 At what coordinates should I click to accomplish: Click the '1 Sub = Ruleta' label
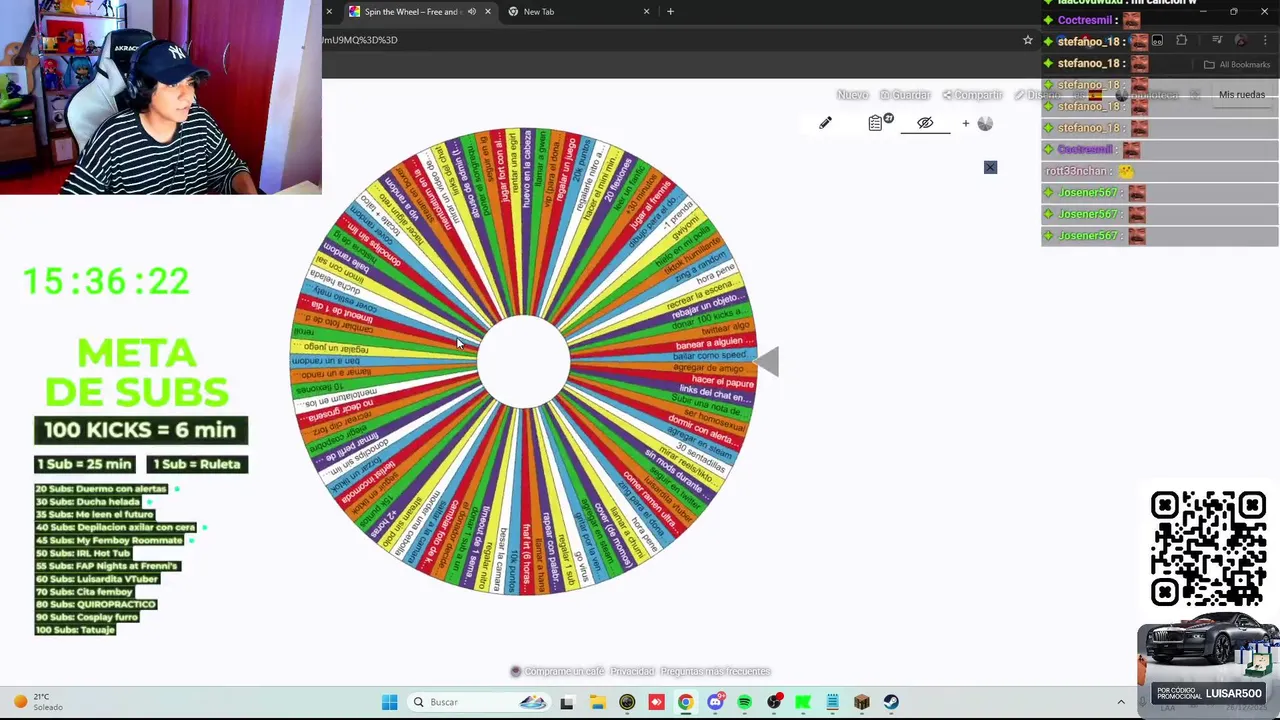coord(196,464)
